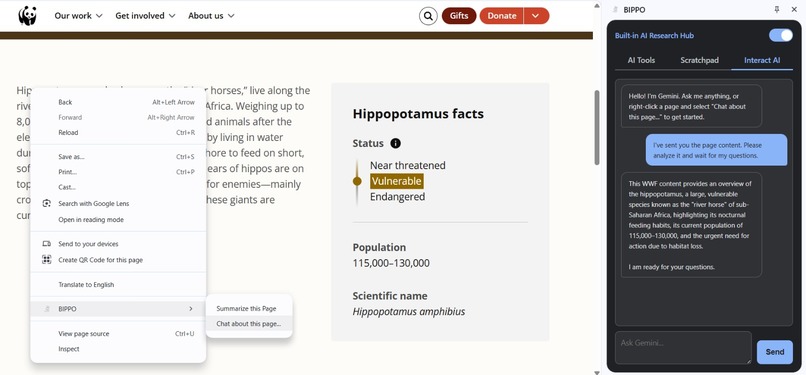This screenshot has width=806, height=375.
Task: Click the status info icon
Action: [395, 143]
